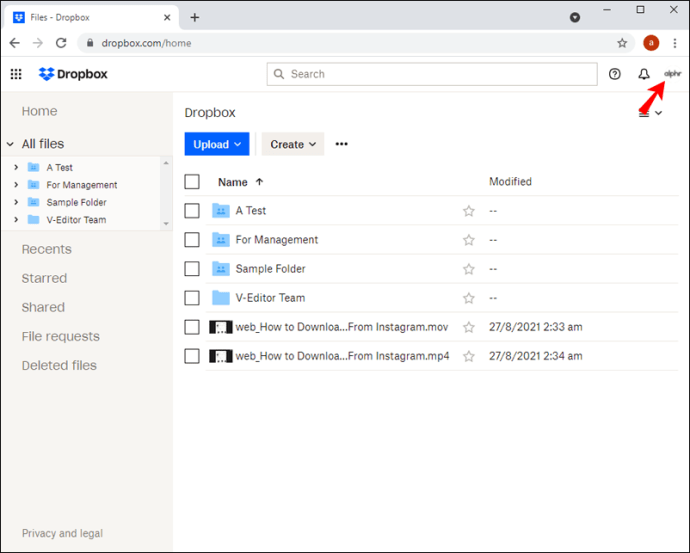This screenshot has height=553, width=690.
Task: View site info via the lock icon
Action: (x=90, y=43)
